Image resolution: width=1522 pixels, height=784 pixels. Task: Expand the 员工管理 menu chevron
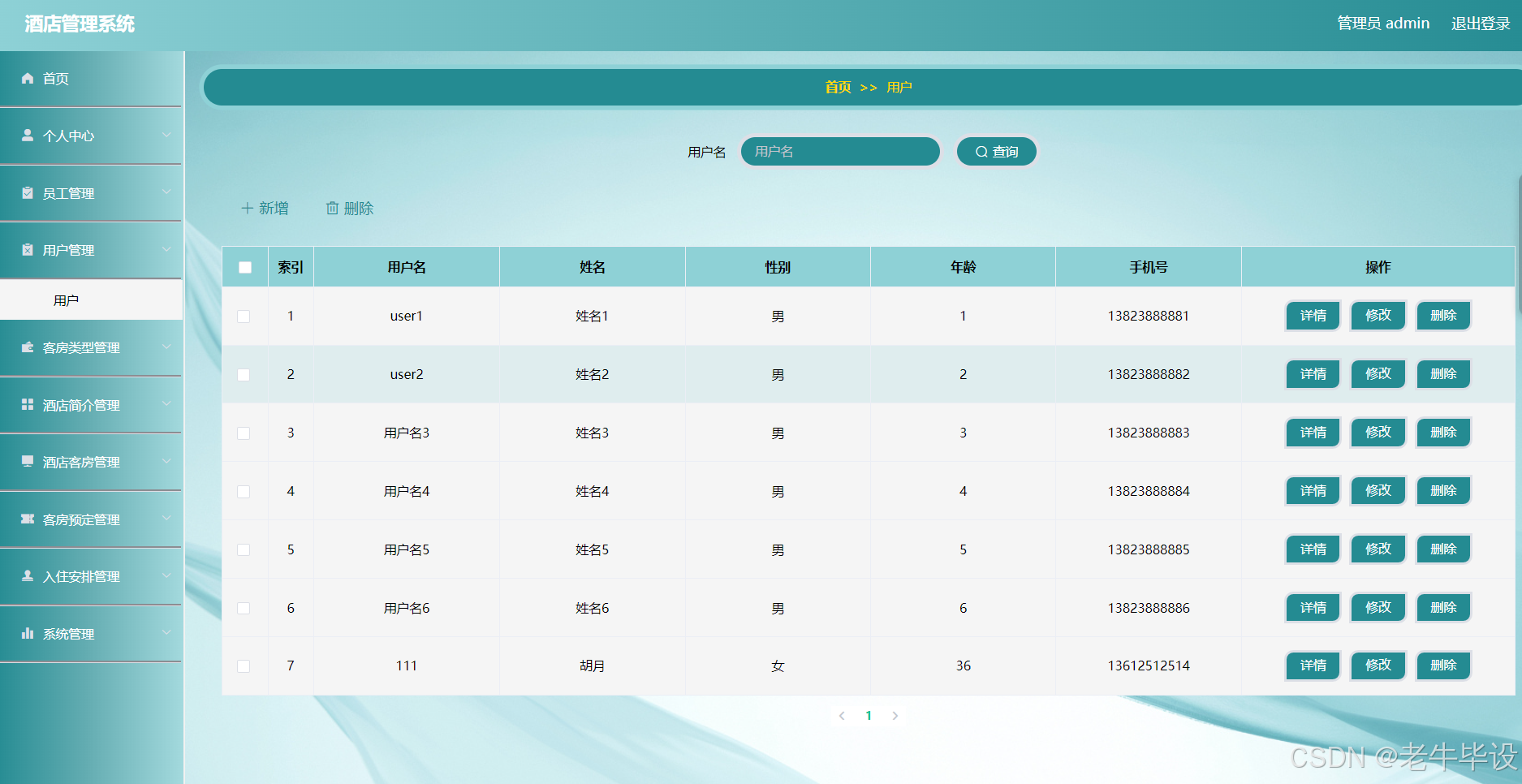[x=166, y=192]
